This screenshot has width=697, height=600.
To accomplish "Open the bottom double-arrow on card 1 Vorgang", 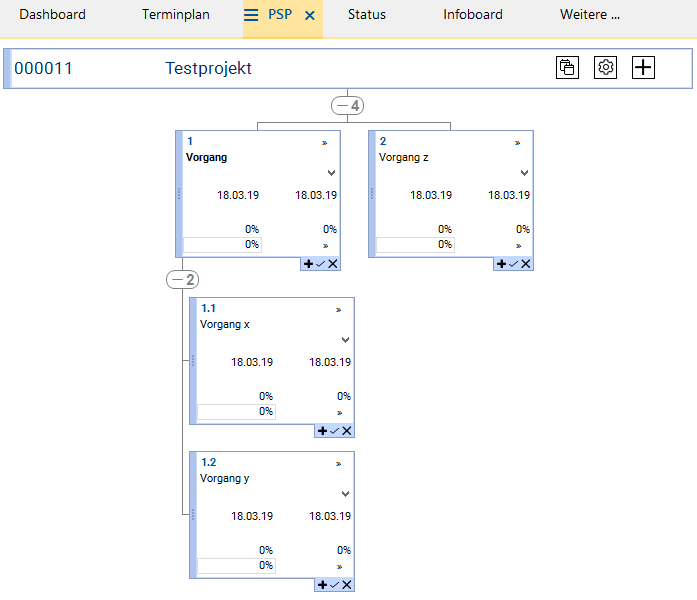I will point(325,246).
